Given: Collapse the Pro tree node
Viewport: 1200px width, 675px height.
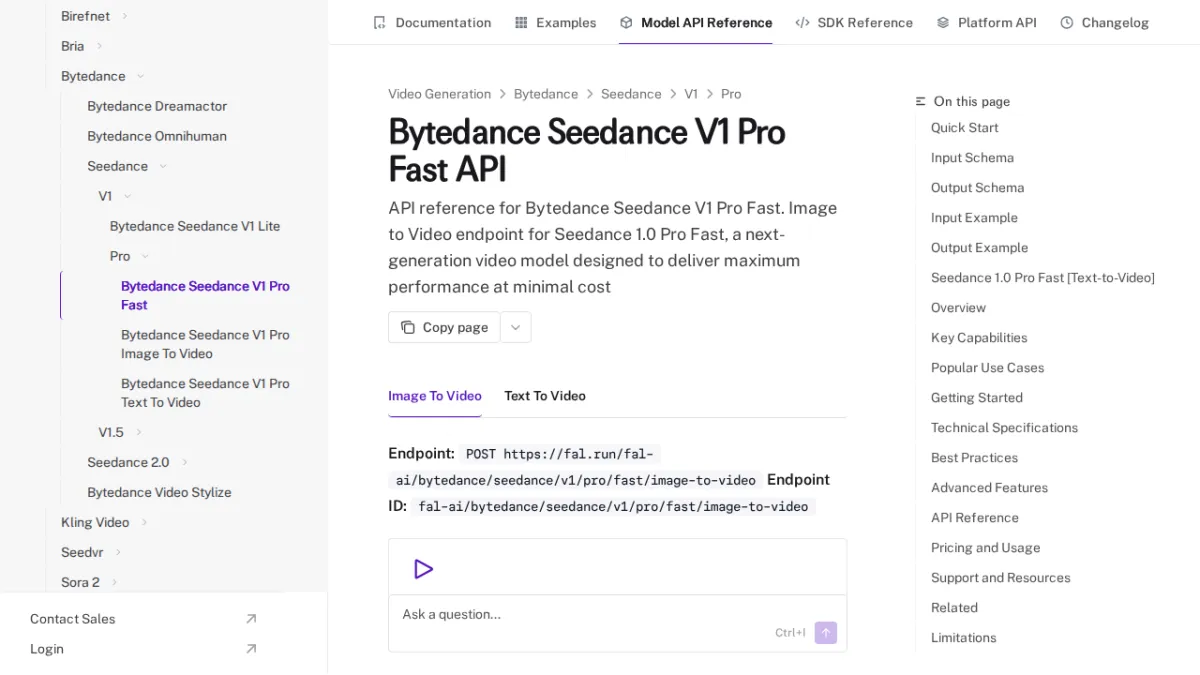Looking at the screenshot, I should click(x=145, y=256).
